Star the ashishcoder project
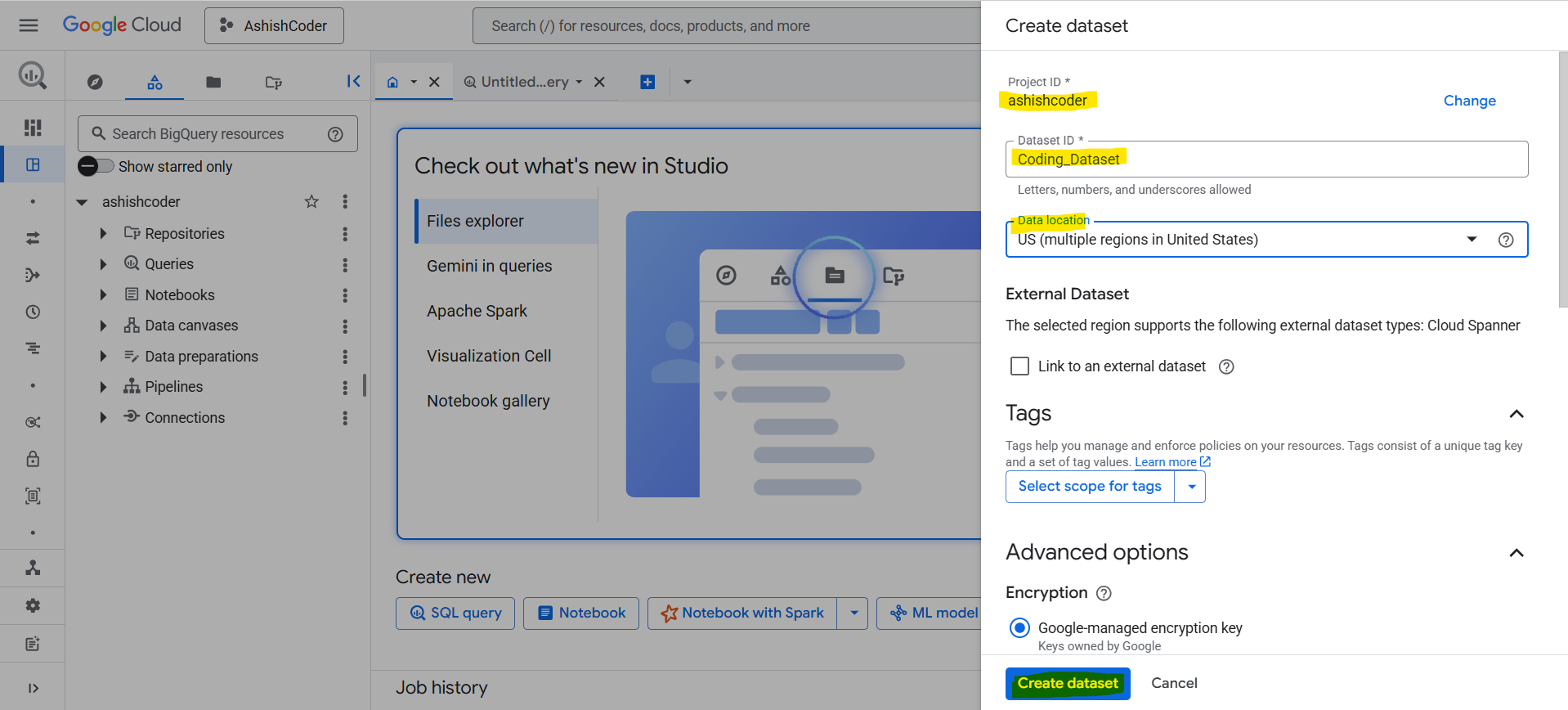The height and width of the screenshot is (710, 1568). 311,201
